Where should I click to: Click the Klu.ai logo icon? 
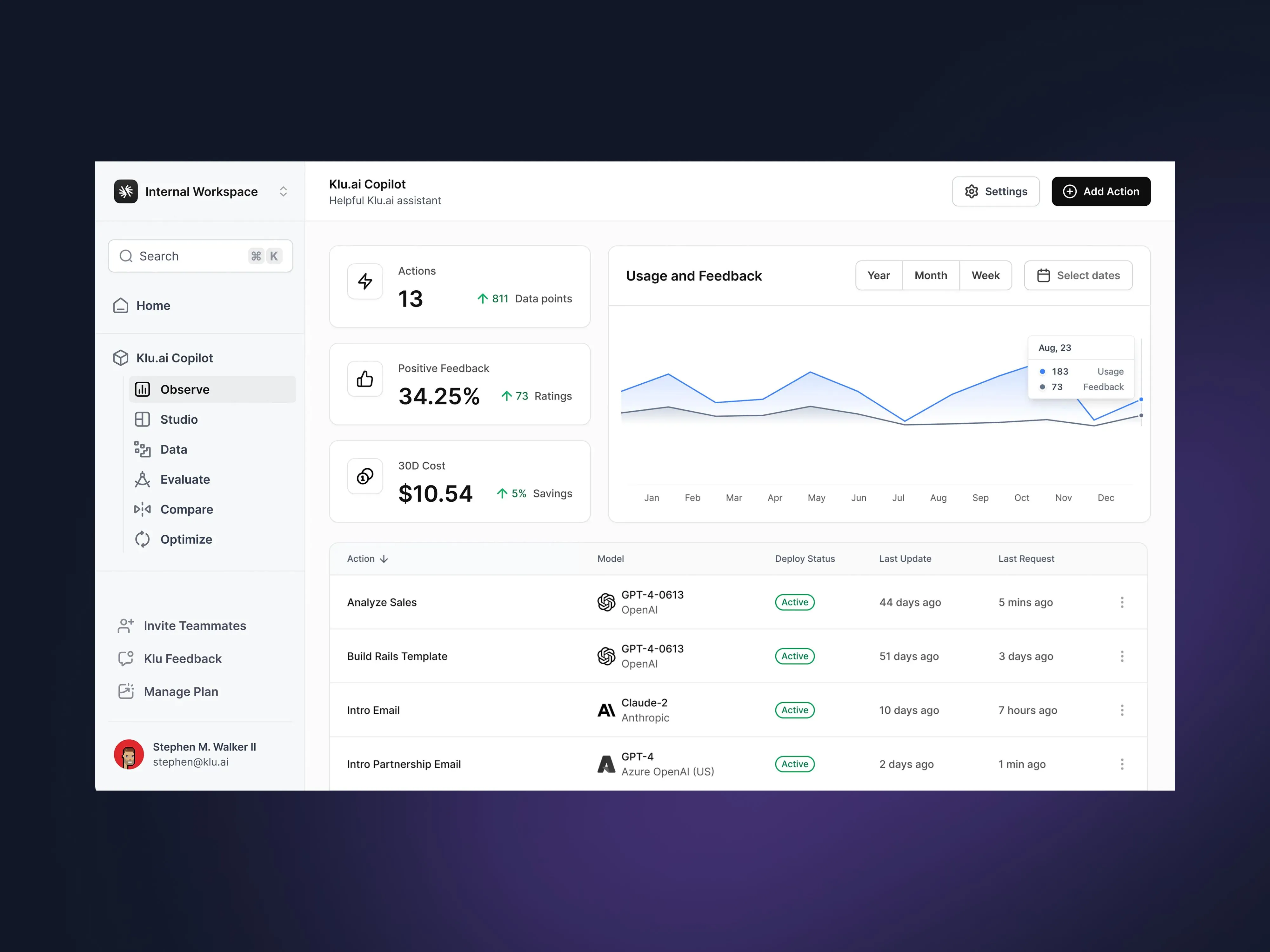(126, 192)
